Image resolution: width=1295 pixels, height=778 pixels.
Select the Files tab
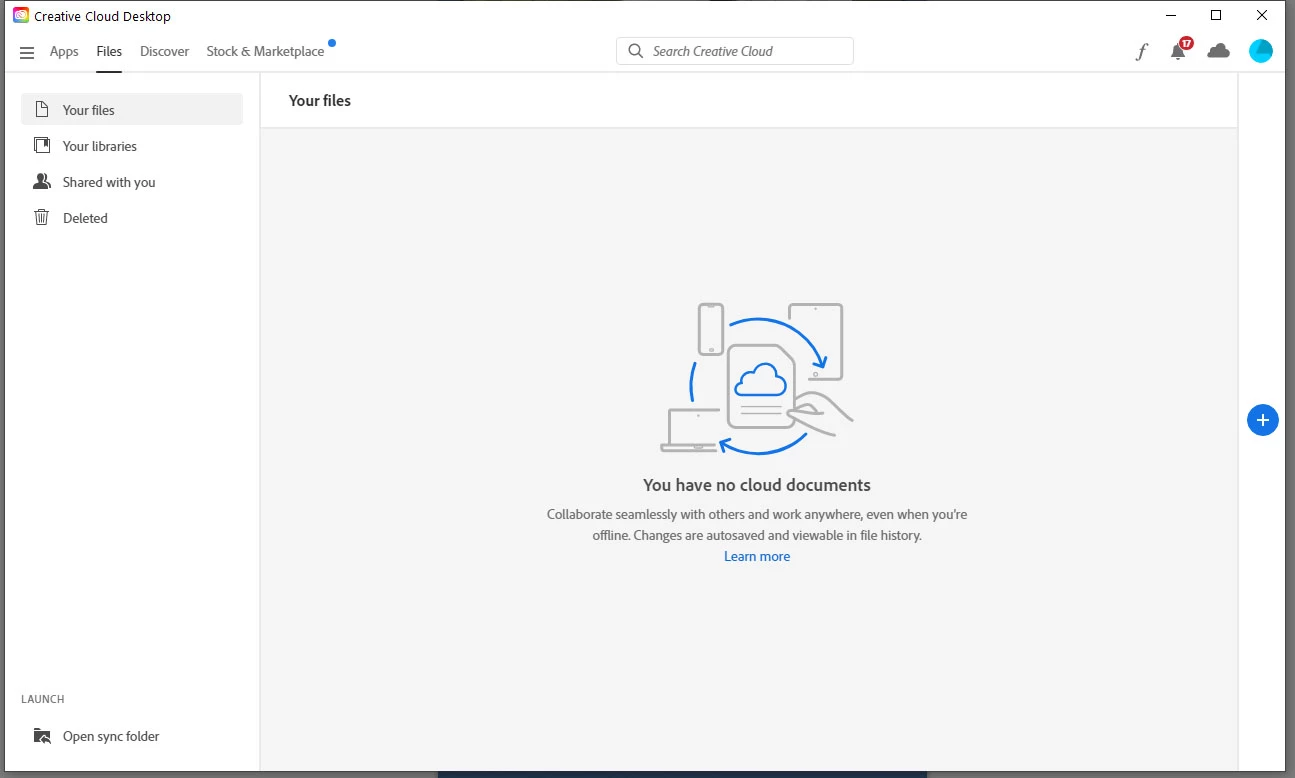(x=109, y=52)
